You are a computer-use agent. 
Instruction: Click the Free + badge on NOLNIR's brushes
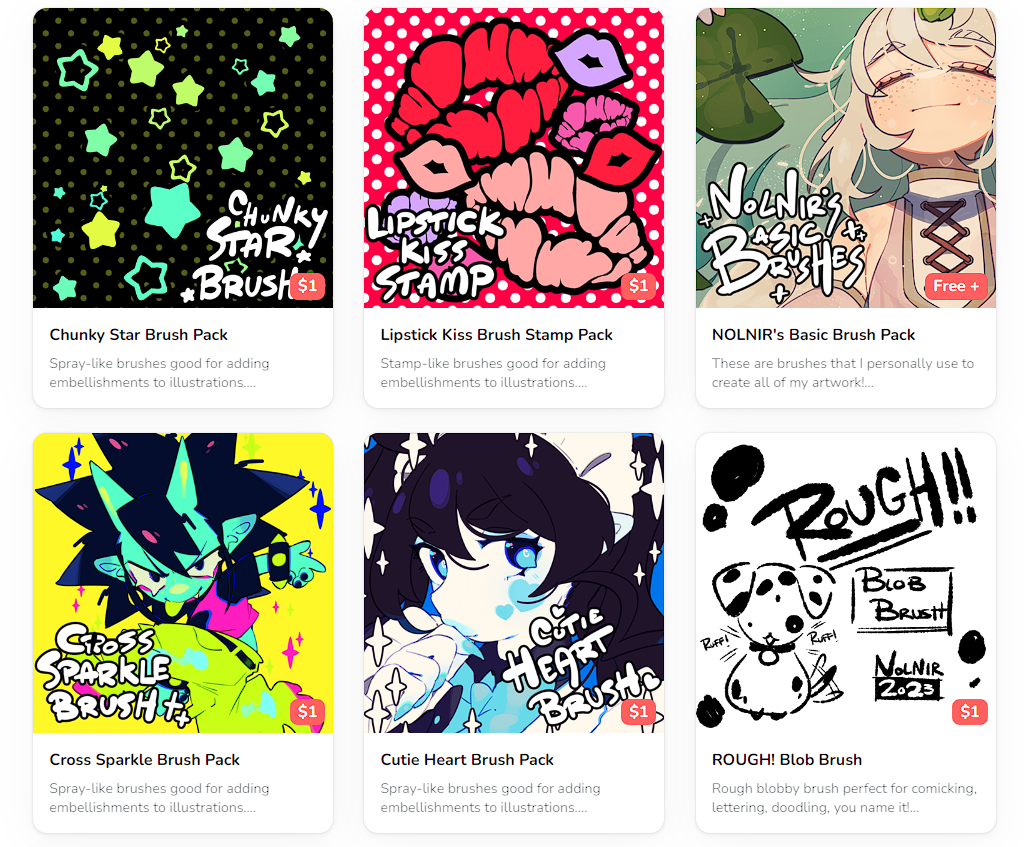point(956,286)
